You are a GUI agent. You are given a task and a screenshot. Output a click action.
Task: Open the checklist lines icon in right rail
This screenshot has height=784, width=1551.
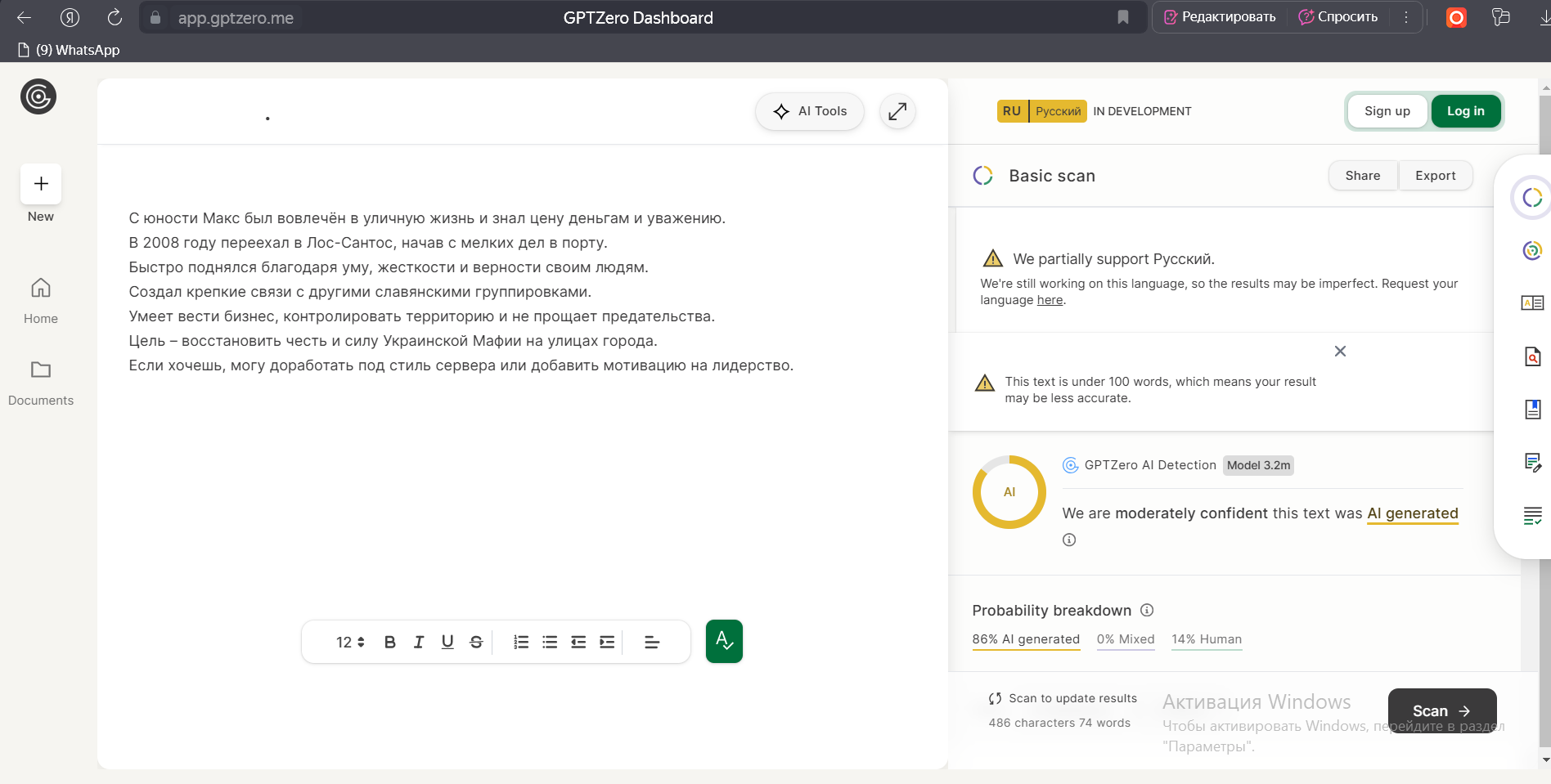tap(1532, 516)
